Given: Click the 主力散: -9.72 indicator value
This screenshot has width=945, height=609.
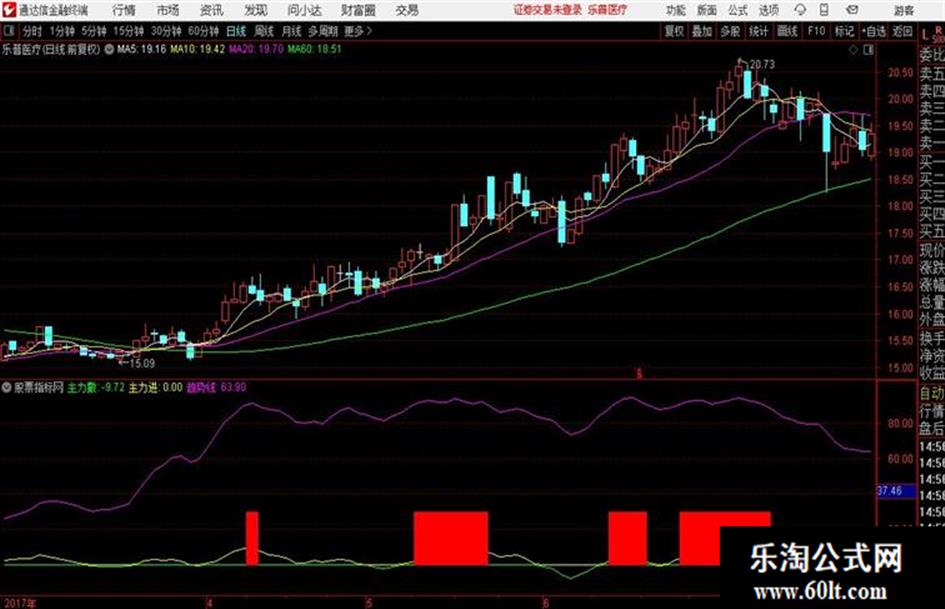Looking at the screenshot, I should tap(96, 388).
